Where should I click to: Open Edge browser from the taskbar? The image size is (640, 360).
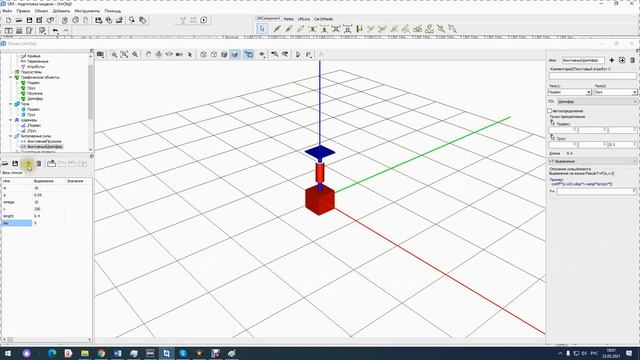[52, 353]
